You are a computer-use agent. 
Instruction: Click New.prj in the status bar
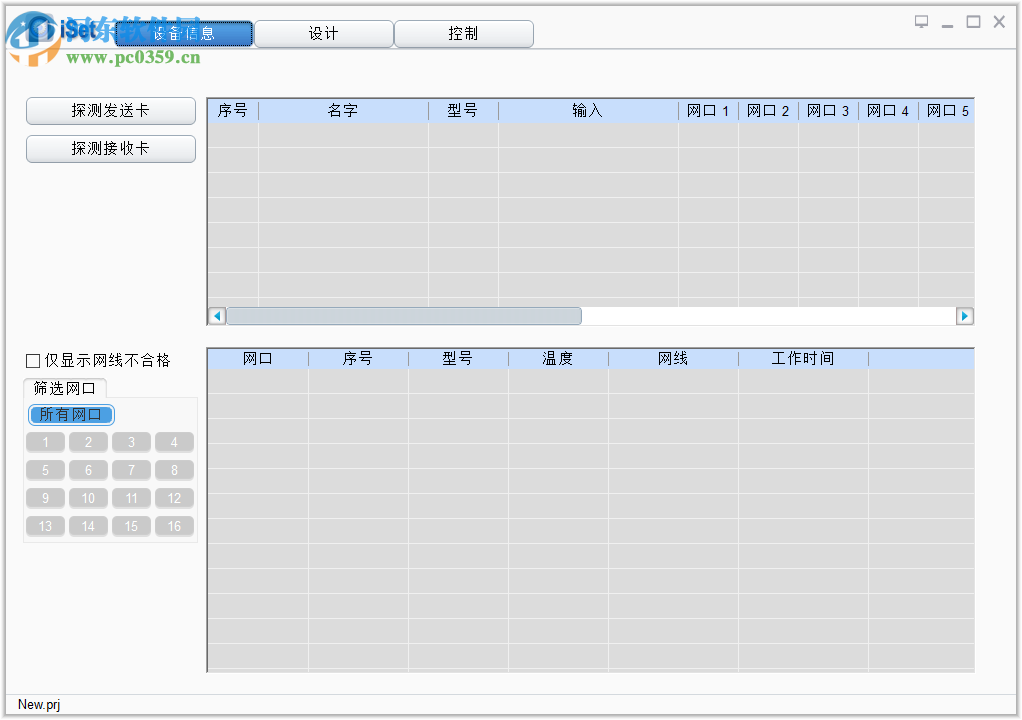(38, 704)
